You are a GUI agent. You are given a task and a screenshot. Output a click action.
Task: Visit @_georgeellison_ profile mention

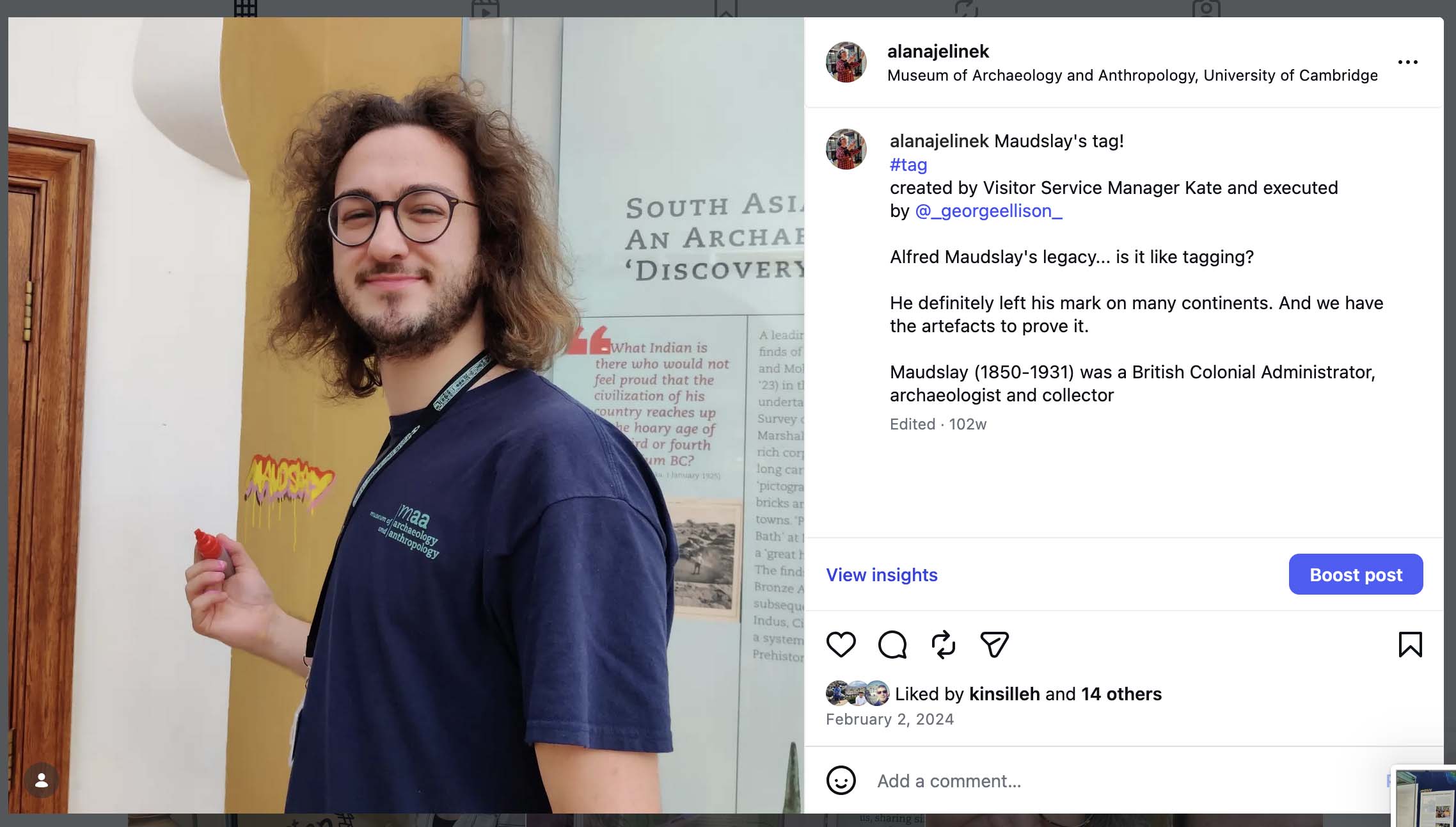pyautogui.click(x=988, y=211)
